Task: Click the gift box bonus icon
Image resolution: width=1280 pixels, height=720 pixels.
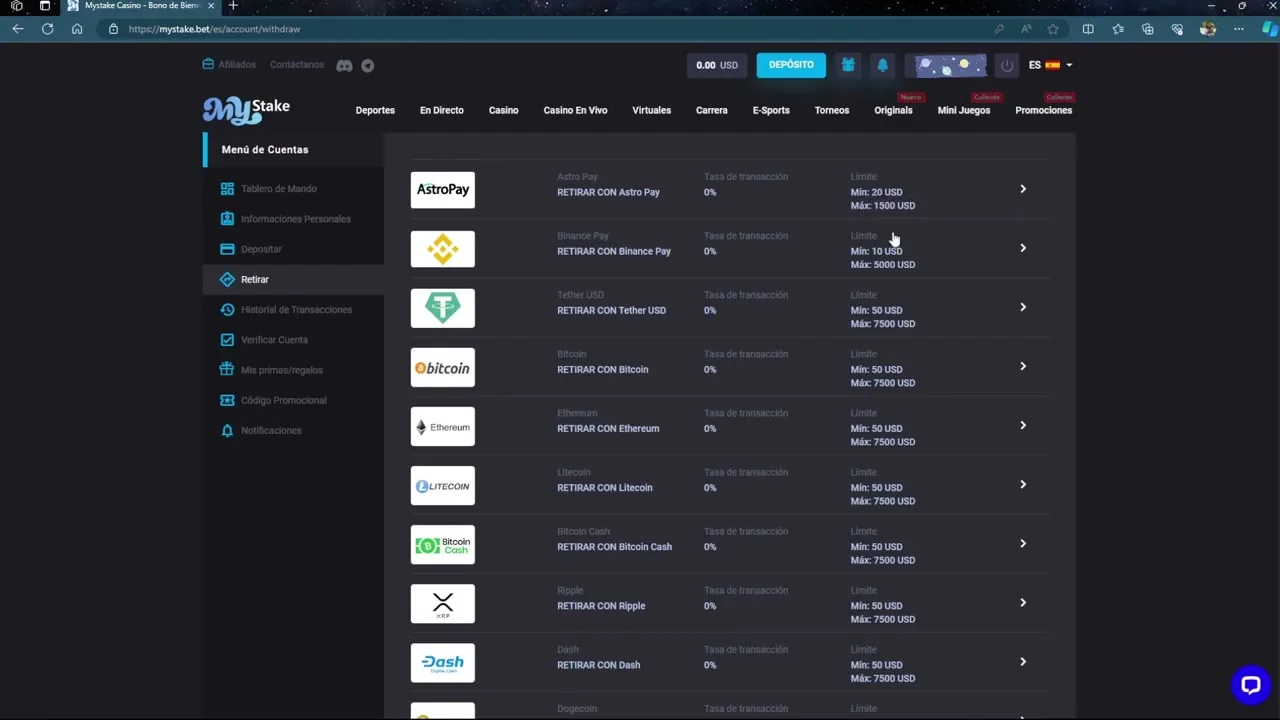Action: tap(848, 65)
